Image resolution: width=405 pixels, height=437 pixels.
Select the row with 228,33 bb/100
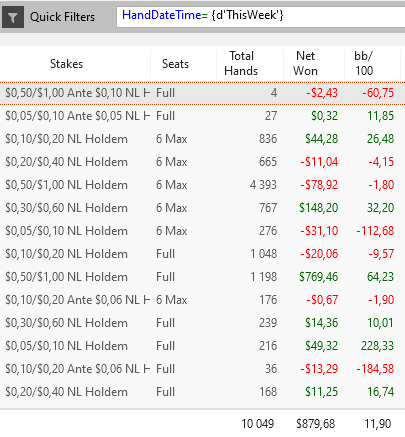point(202,346)
